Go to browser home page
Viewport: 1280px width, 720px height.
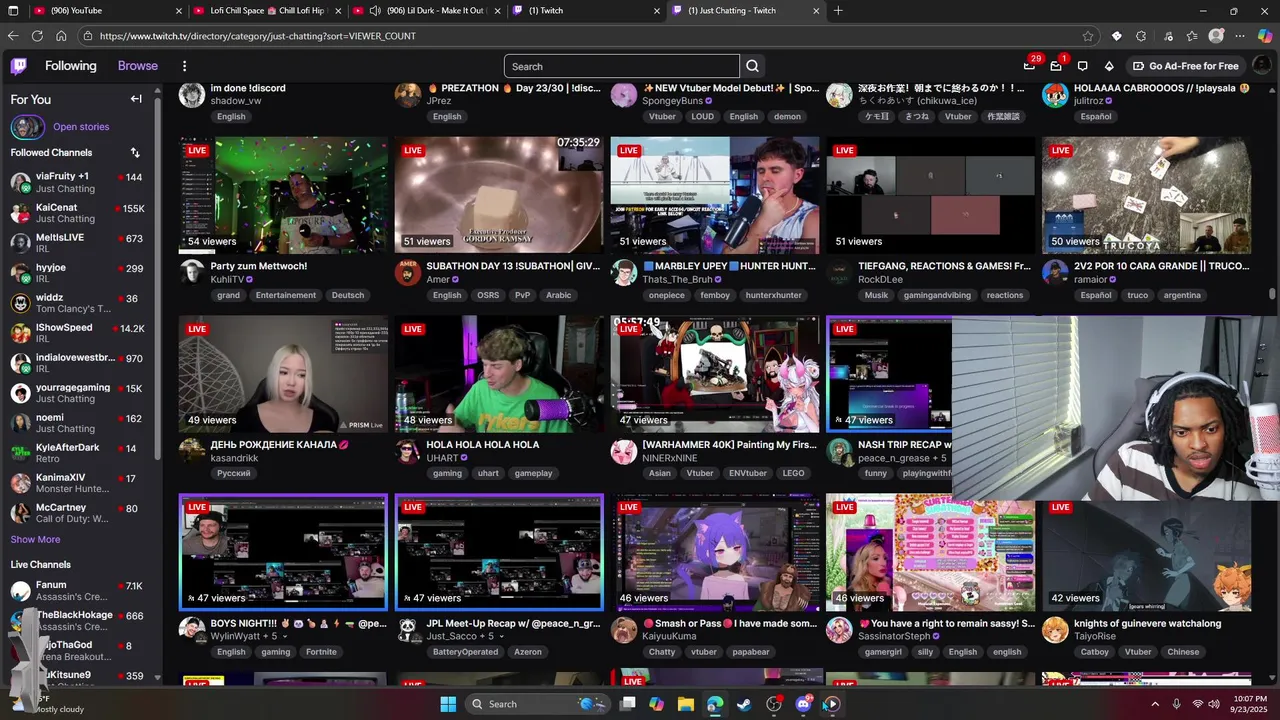[x=61, y=36]
